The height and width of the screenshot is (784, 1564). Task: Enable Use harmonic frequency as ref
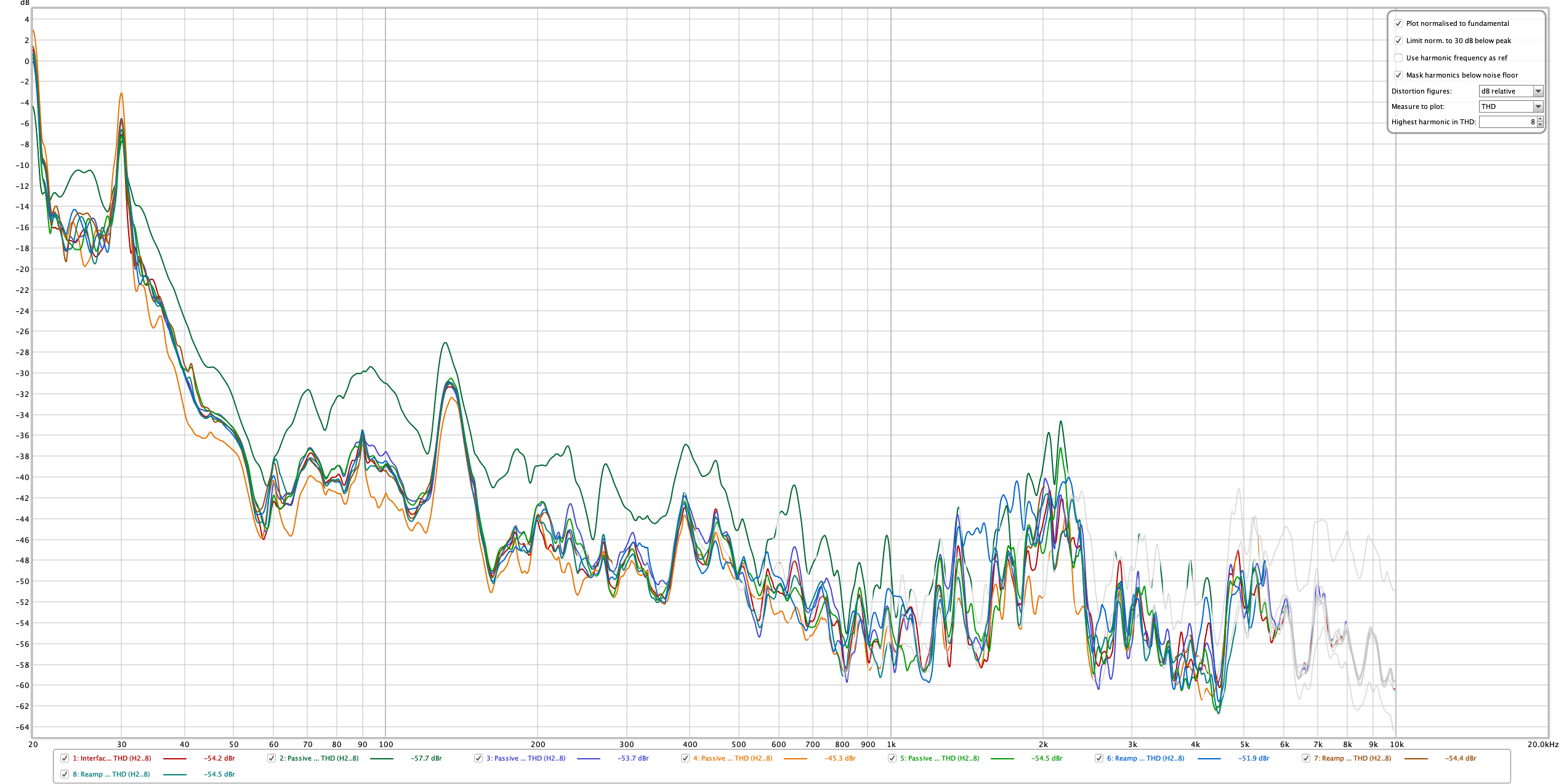pyautogui.click(x=1398, y=58)
